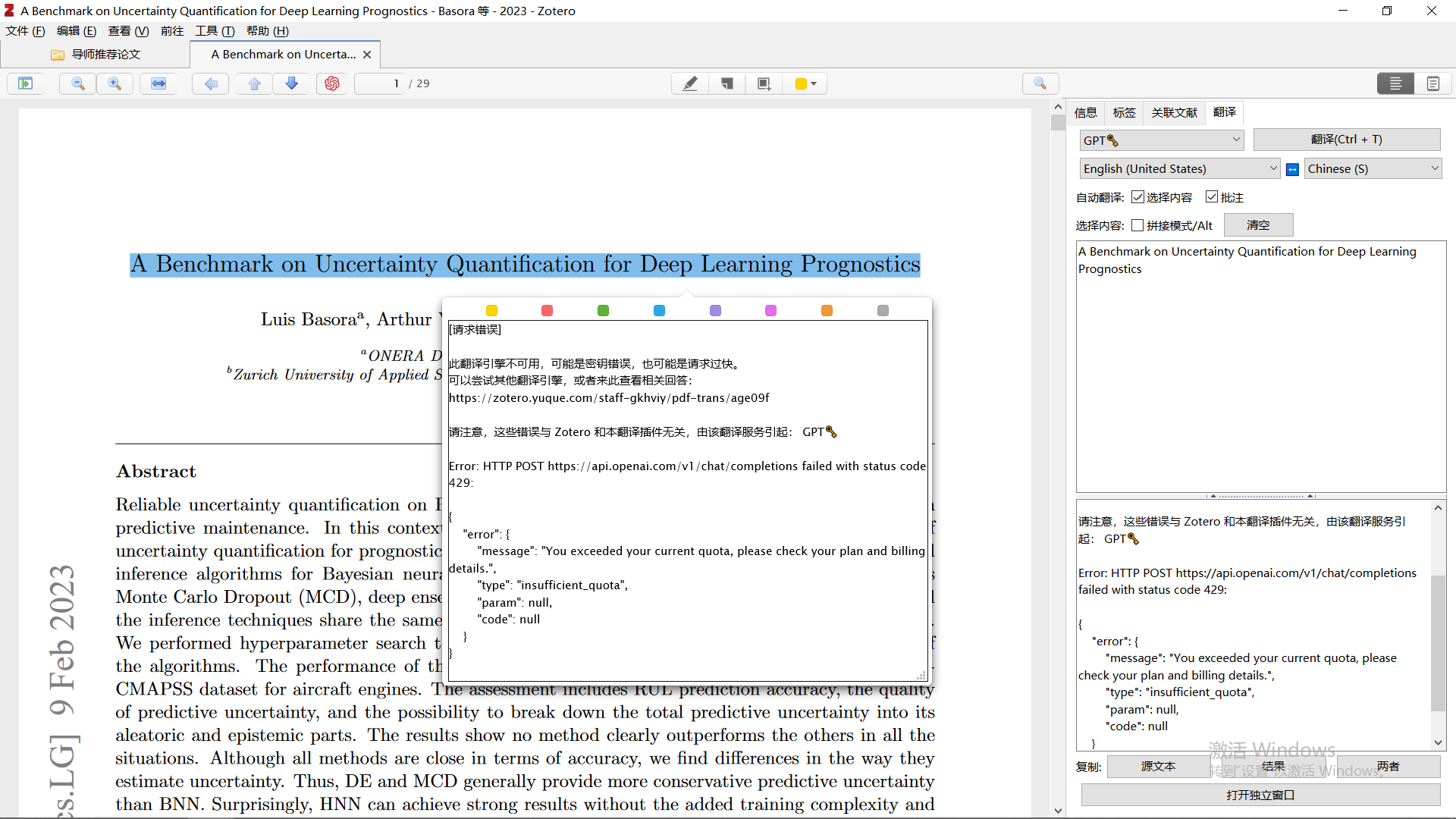Toggle the PDF sidebar panel icon
The image size is (1456, 819).
click(25, 83)
